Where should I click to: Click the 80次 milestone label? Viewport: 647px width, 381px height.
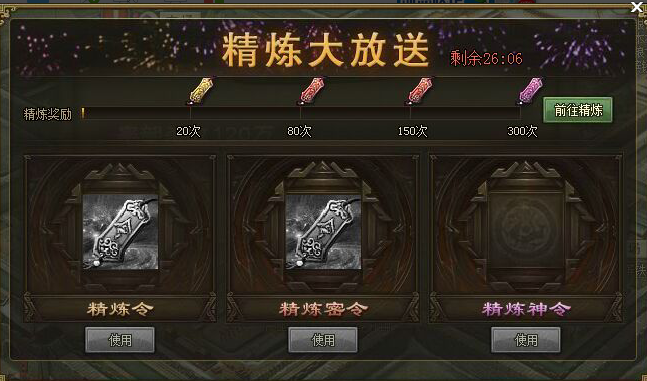[299, 131]
